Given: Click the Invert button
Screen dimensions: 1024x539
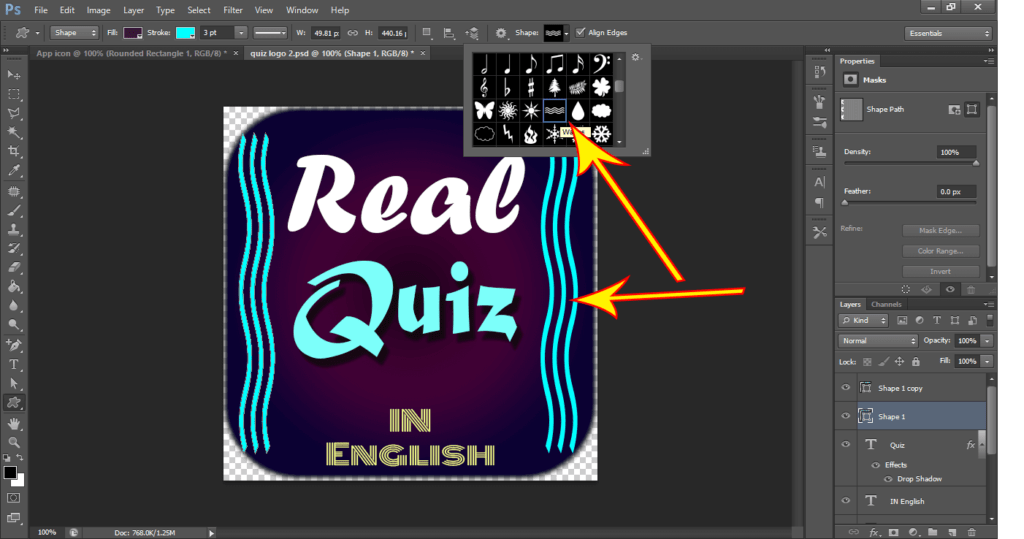Looking at the screenshot, I should click(940, 271).
